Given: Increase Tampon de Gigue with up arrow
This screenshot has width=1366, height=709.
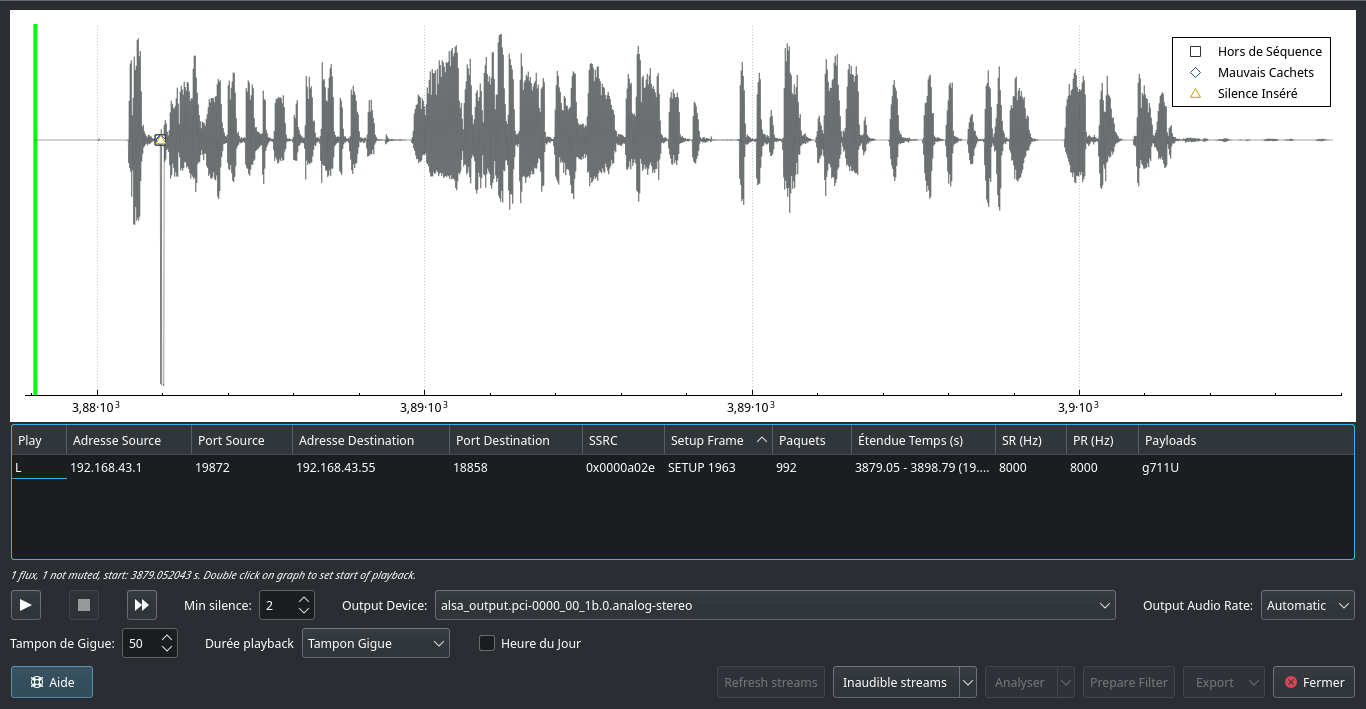Looking at the screenshot, I should pos(167,637).
